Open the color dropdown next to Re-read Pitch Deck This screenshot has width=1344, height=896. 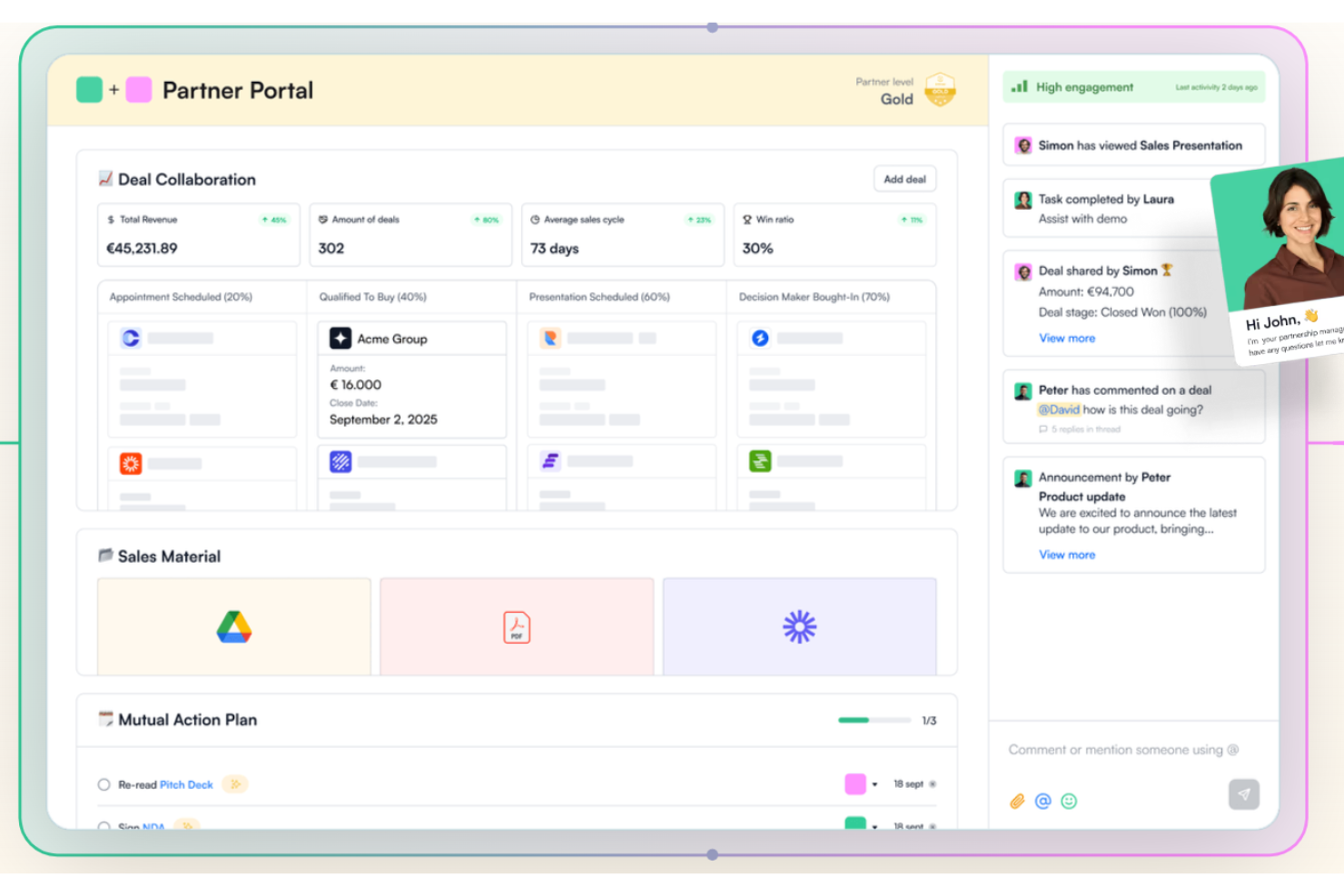(x=875, y=783)
